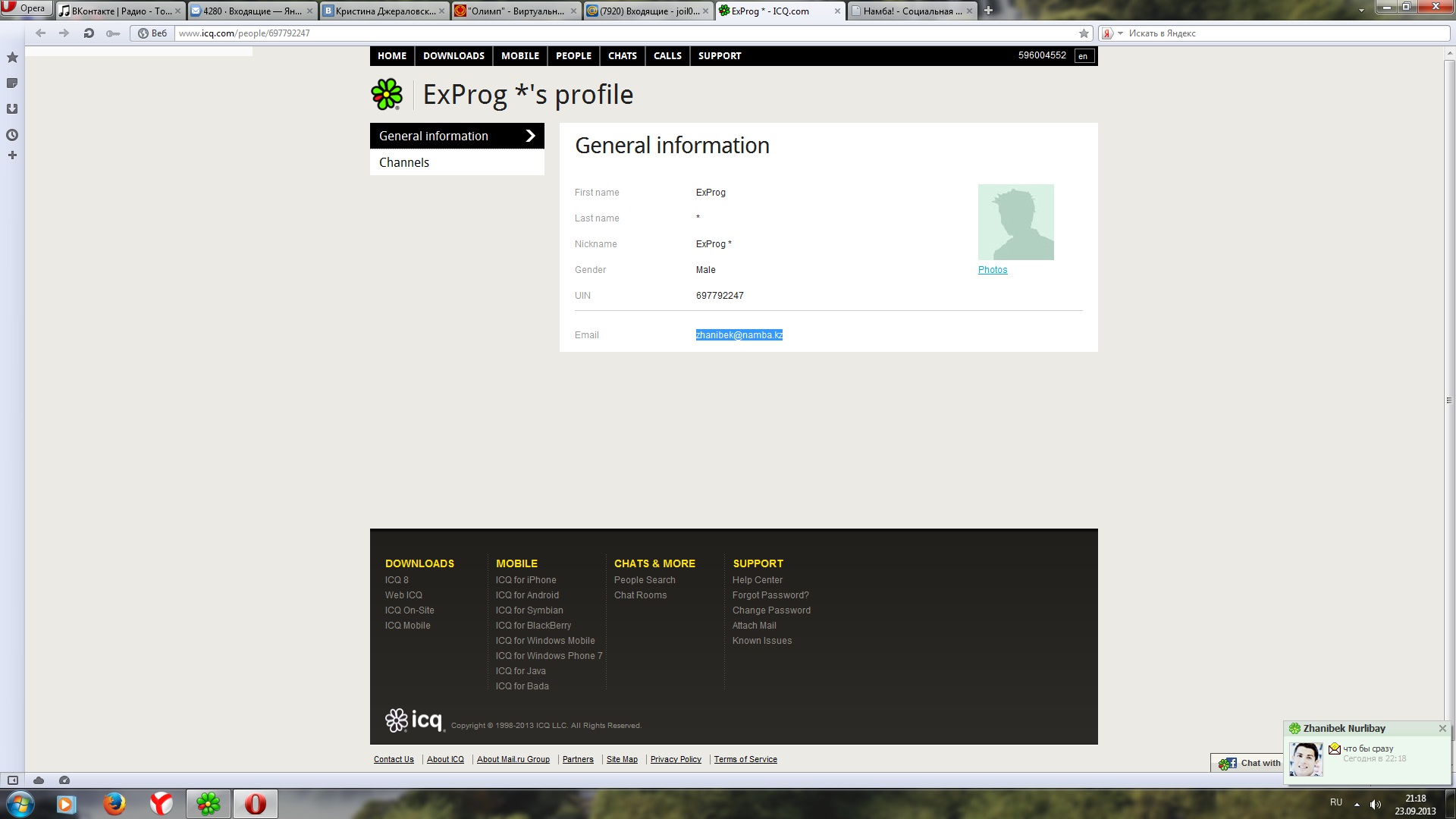This screenshot has width=1456, height=819.
Task: Open DOWNLOADS in ICQ navigation
Action: (453, 56)
